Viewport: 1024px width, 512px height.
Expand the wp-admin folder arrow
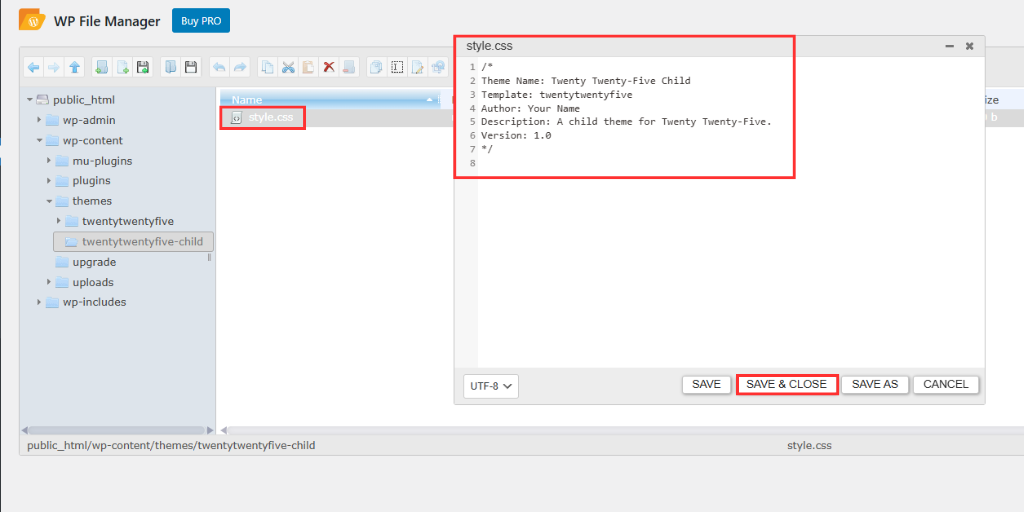[39, 120]
